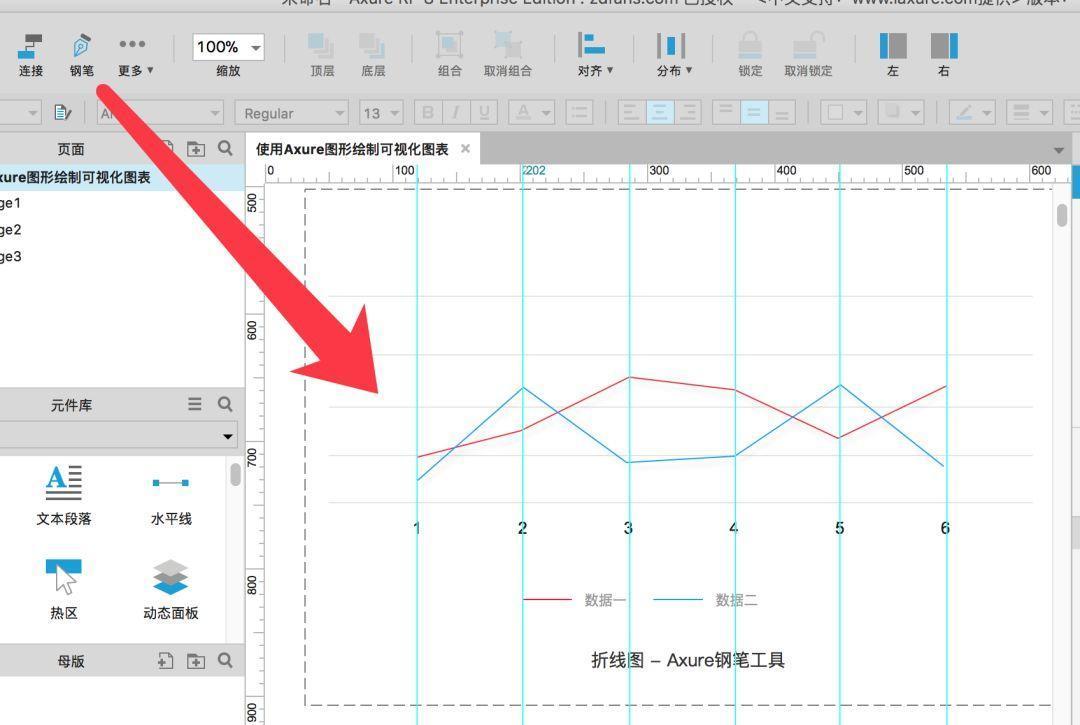This screenshot has width=1080, height=725.
Task: Click the canvas vertical scrollbar thumb
Action: click(1062, 216)
